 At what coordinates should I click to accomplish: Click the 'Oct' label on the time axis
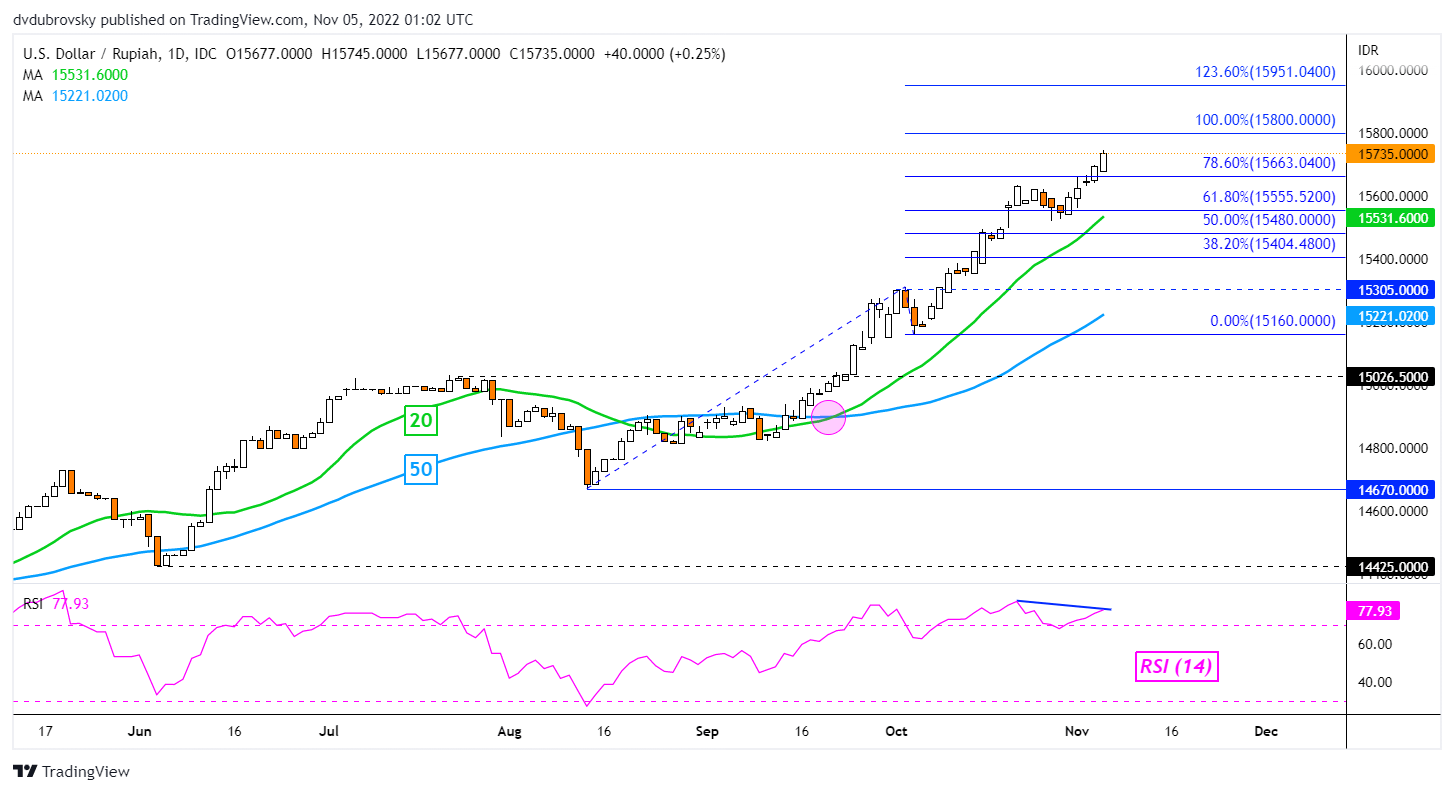tap(896, 731)
